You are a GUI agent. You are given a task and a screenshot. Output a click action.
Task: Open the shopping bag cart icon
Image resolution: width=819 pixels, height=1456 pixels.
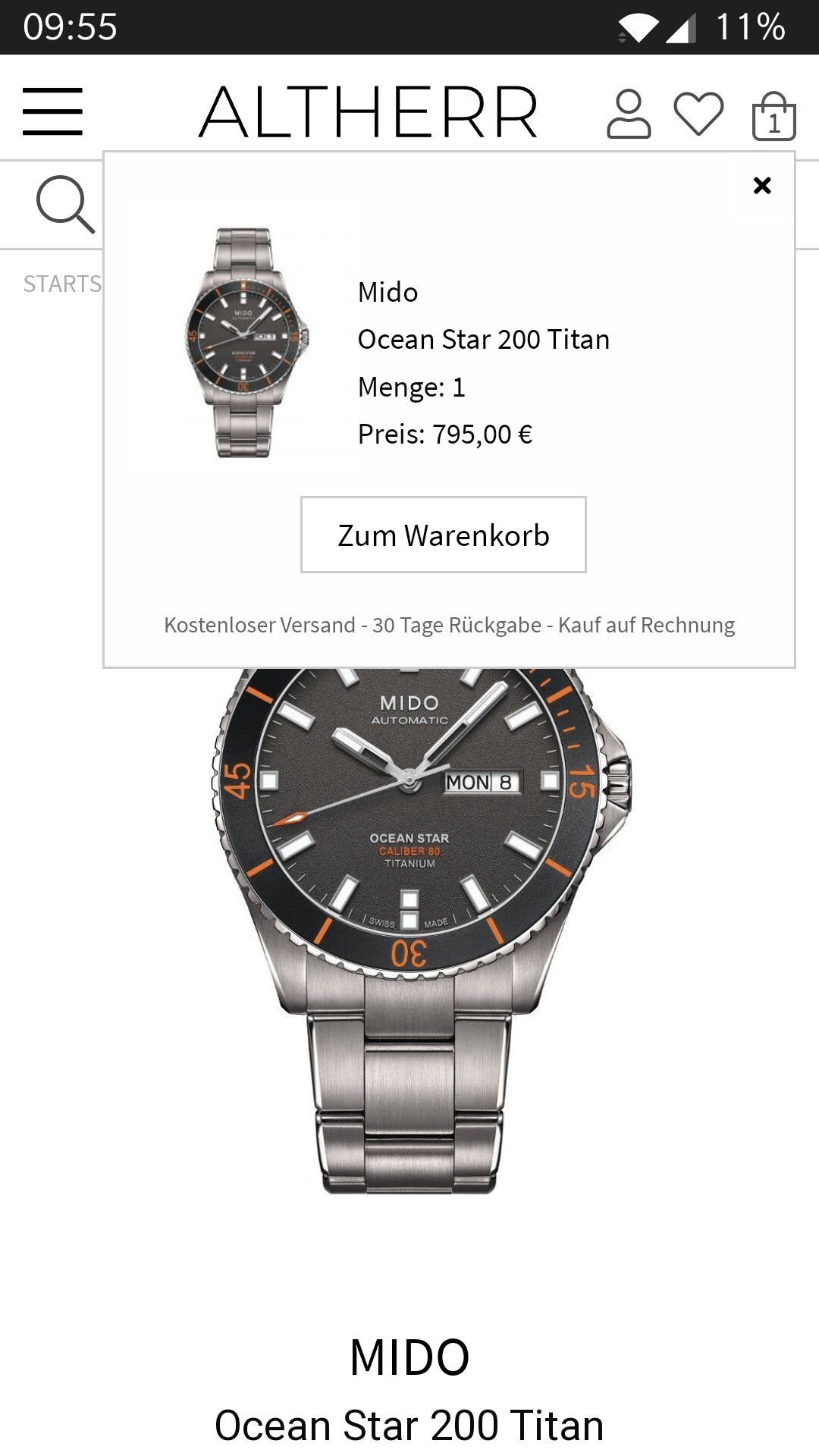pos(773,116)
